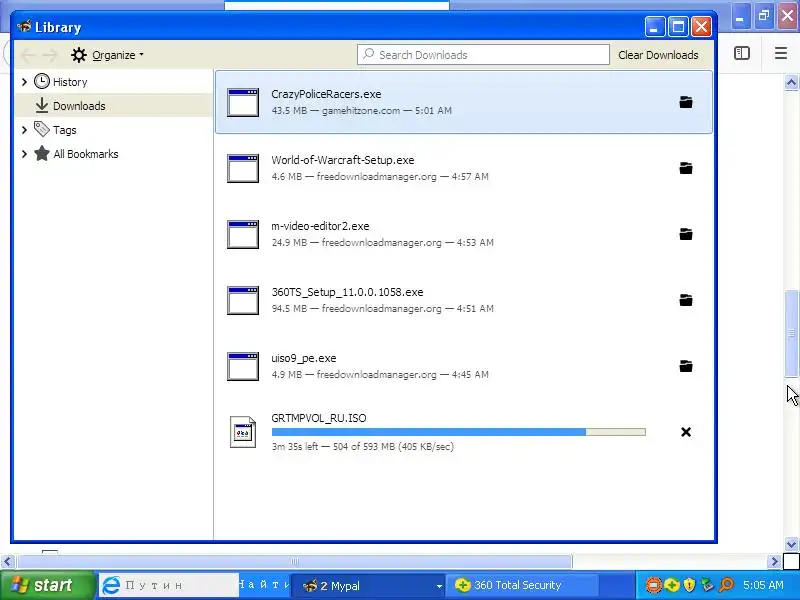Click the green plus 360 tray icon
Screen dimensions: 800x600
[x=671, y=585]
